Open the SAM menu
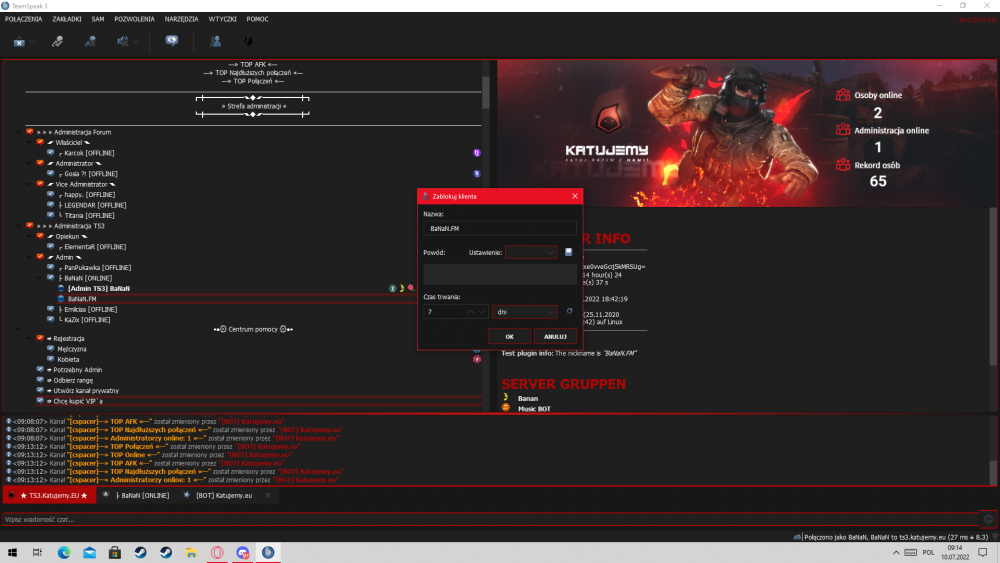 point(98,19)
